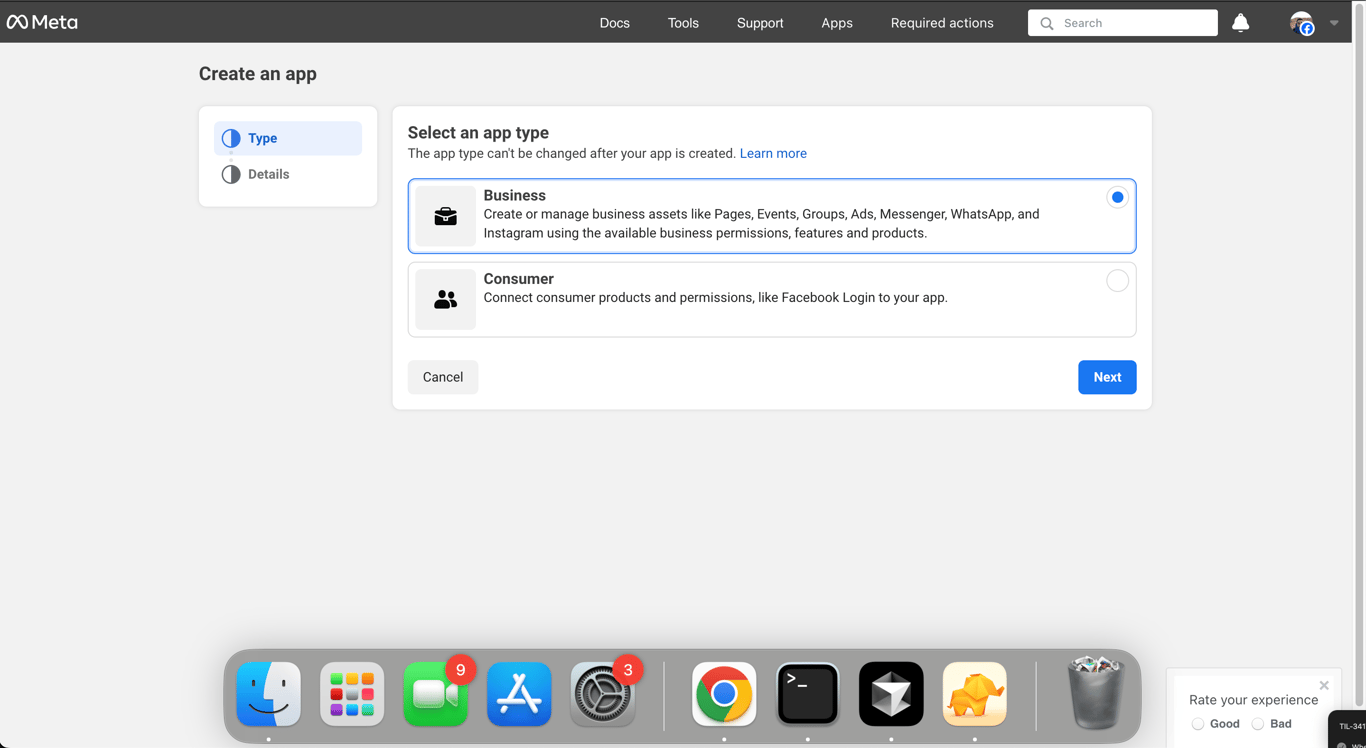1366x748 pixels.
Task: Open Terminal from the dock
Action: click(808, 694)
